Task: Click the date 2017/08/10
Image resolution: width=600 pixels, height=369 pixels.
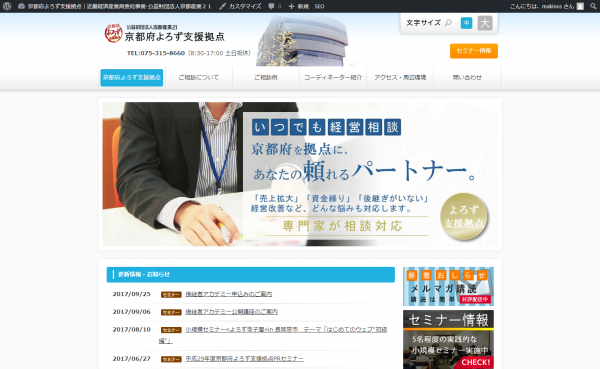Action: tap(131, 330)
